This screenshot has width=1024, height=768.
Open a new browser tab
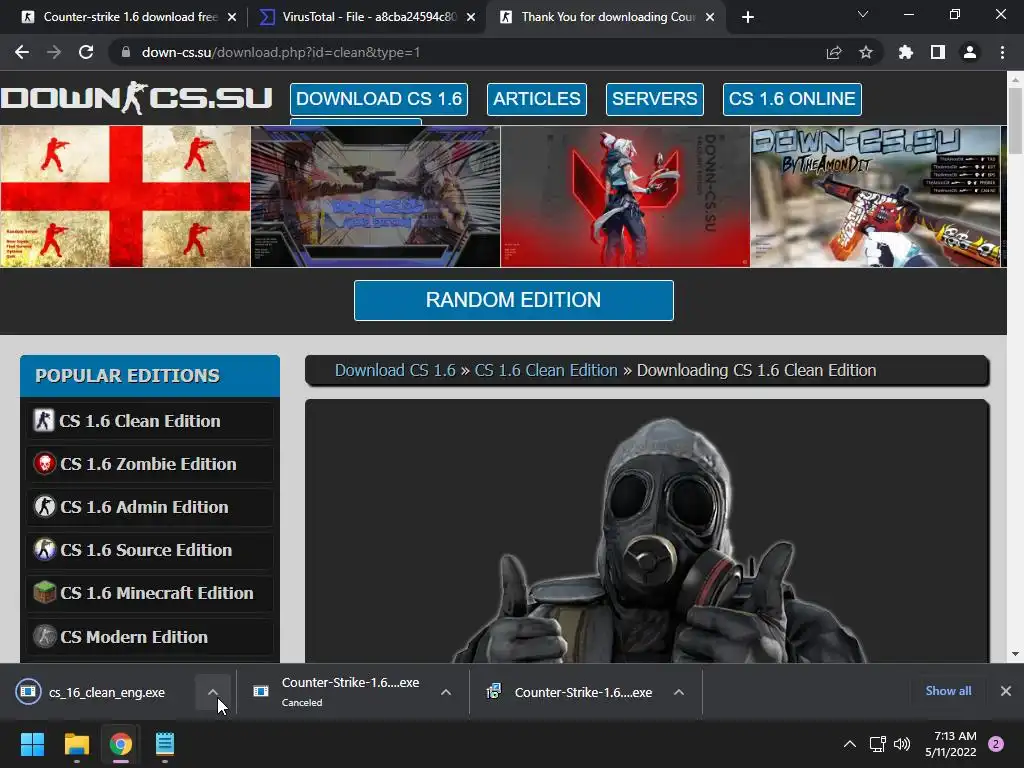point(748,17)
